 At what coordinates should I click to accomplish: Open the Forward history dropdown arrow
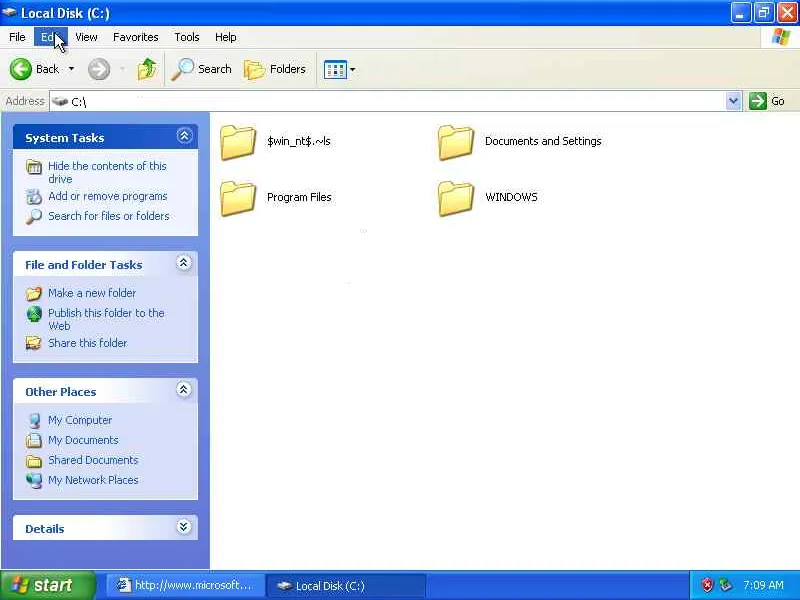[122, 68]
